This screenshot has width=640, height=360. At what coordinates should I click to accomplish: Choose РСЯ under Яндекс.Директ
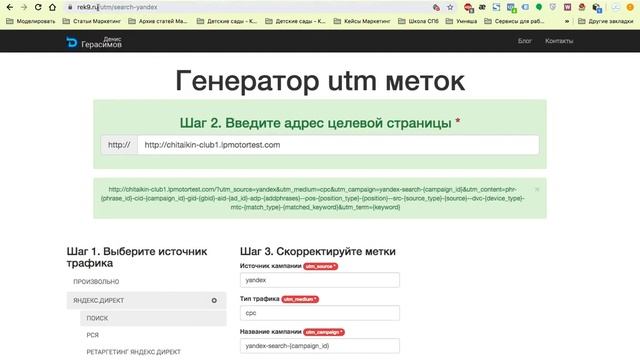click(x=93, y=335)
